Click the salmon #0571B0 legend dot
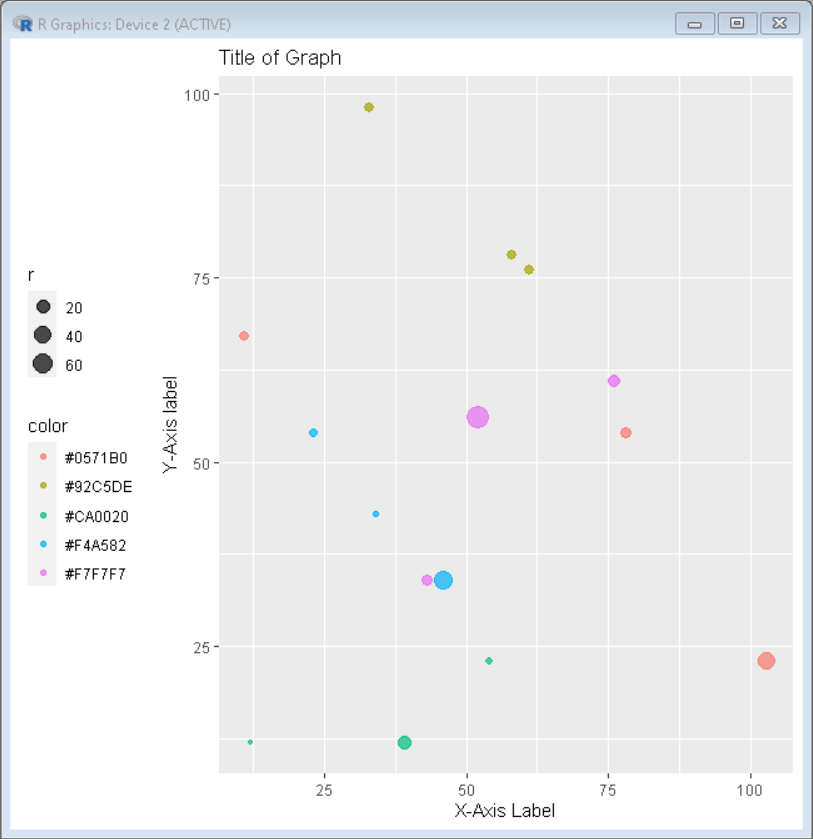This screenshot has height=839, width=813. (x=41, y=458)
